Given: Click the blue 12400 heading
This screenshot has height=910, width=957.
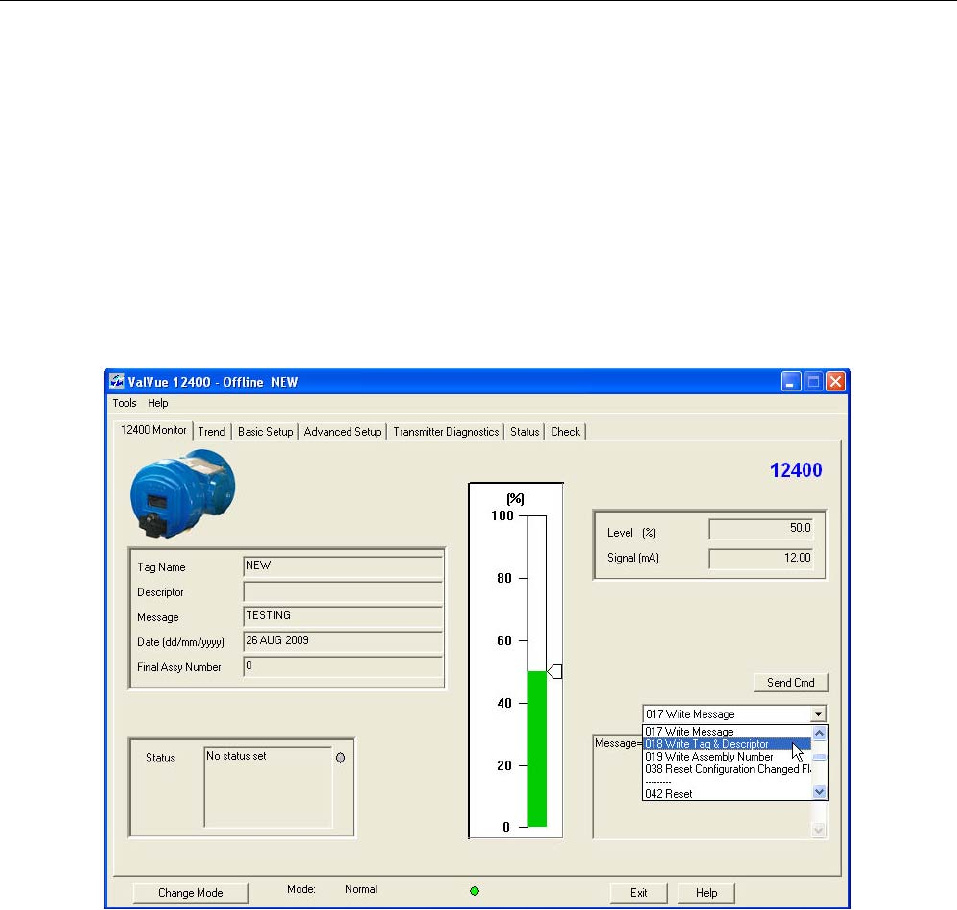Looking at the screenshot, I should pos(796,470).
